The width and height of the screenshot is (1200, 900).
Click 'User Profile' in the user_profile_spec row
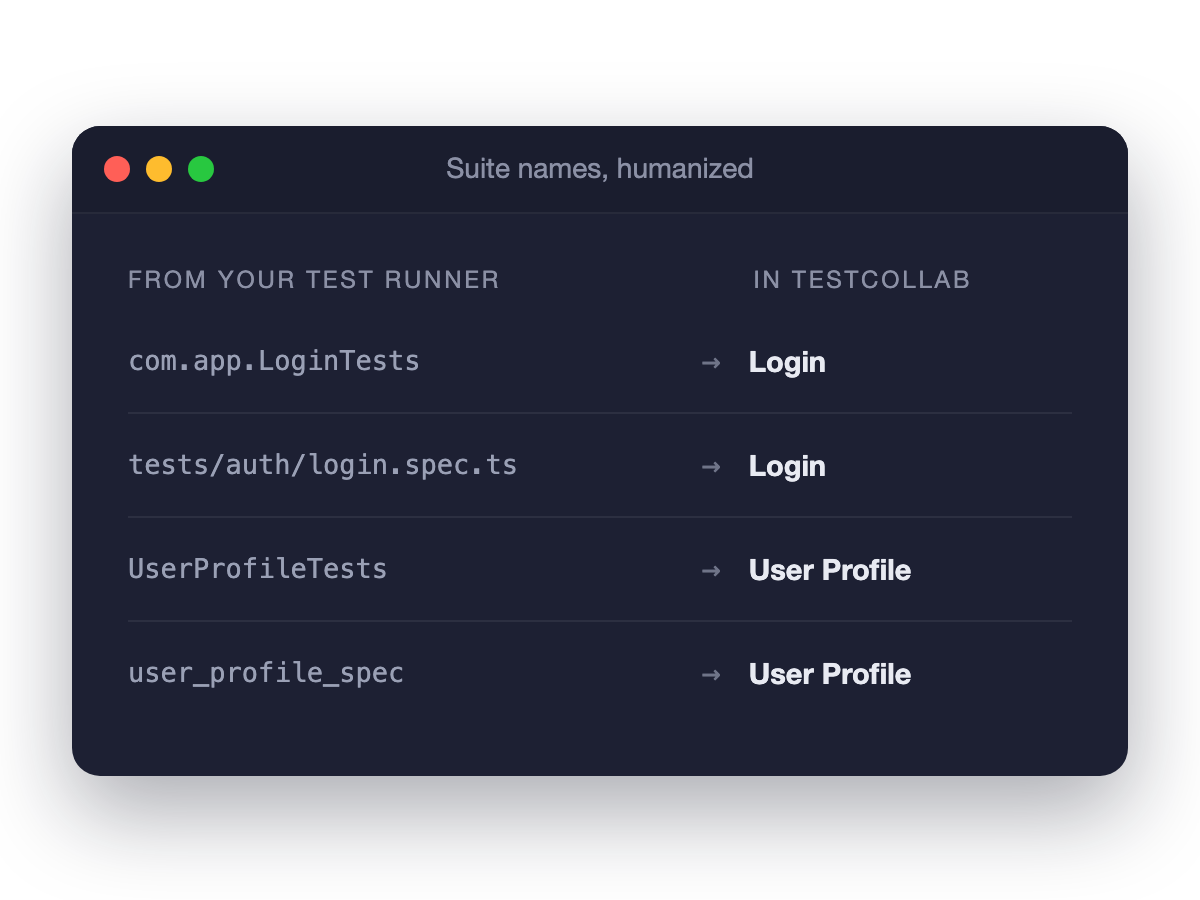click(x=830, y=674)
